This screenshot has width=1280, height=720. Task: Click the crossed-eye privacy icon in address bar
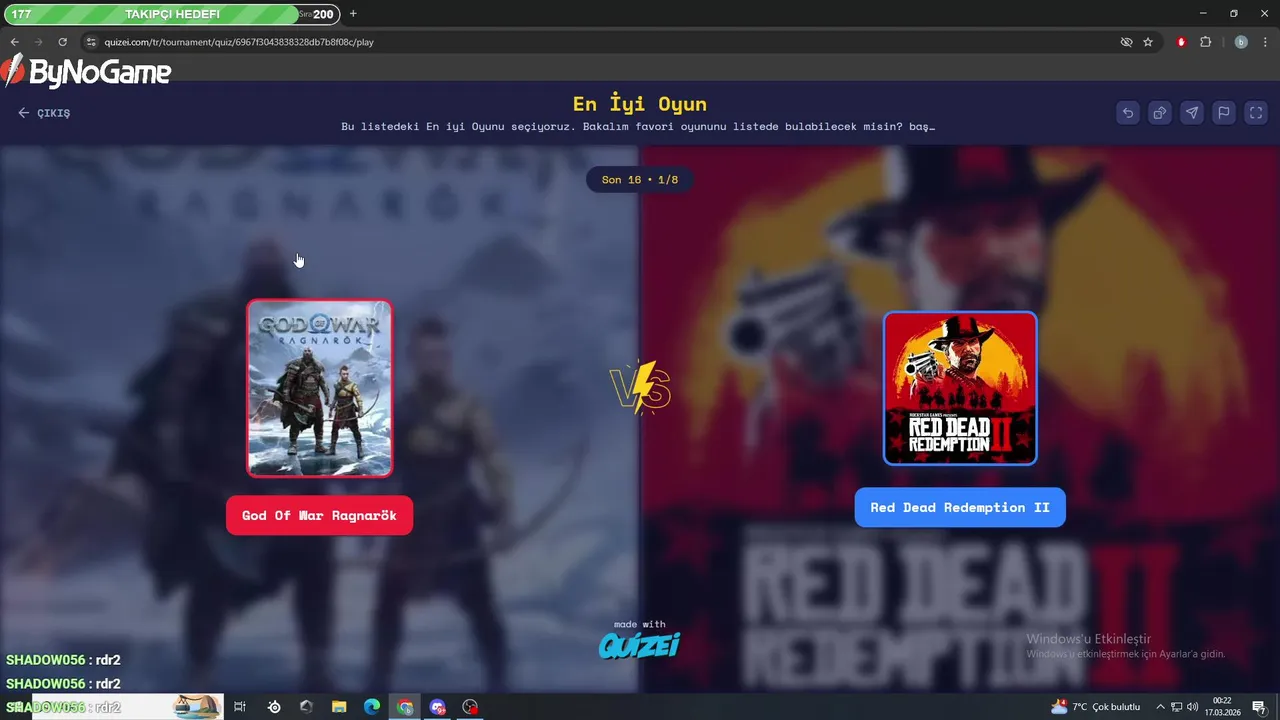coord(1126,42)
